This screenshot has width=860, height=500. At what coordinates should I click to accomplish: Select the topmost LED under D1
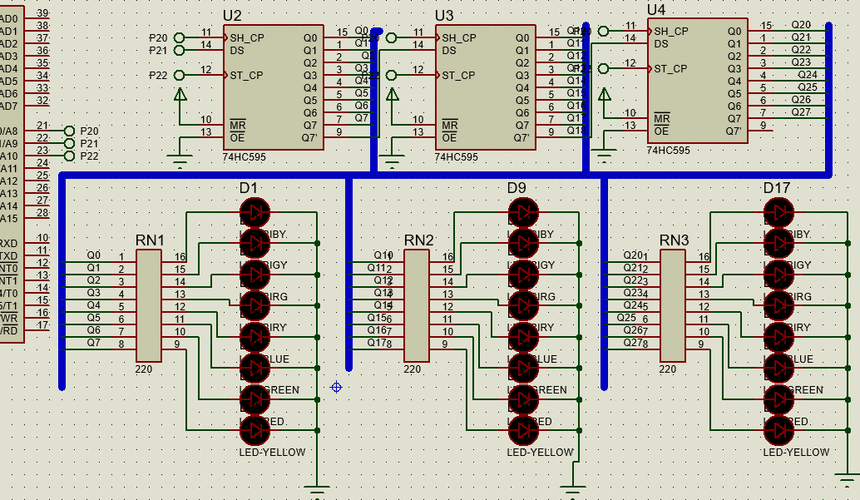[x=253, y=211]
